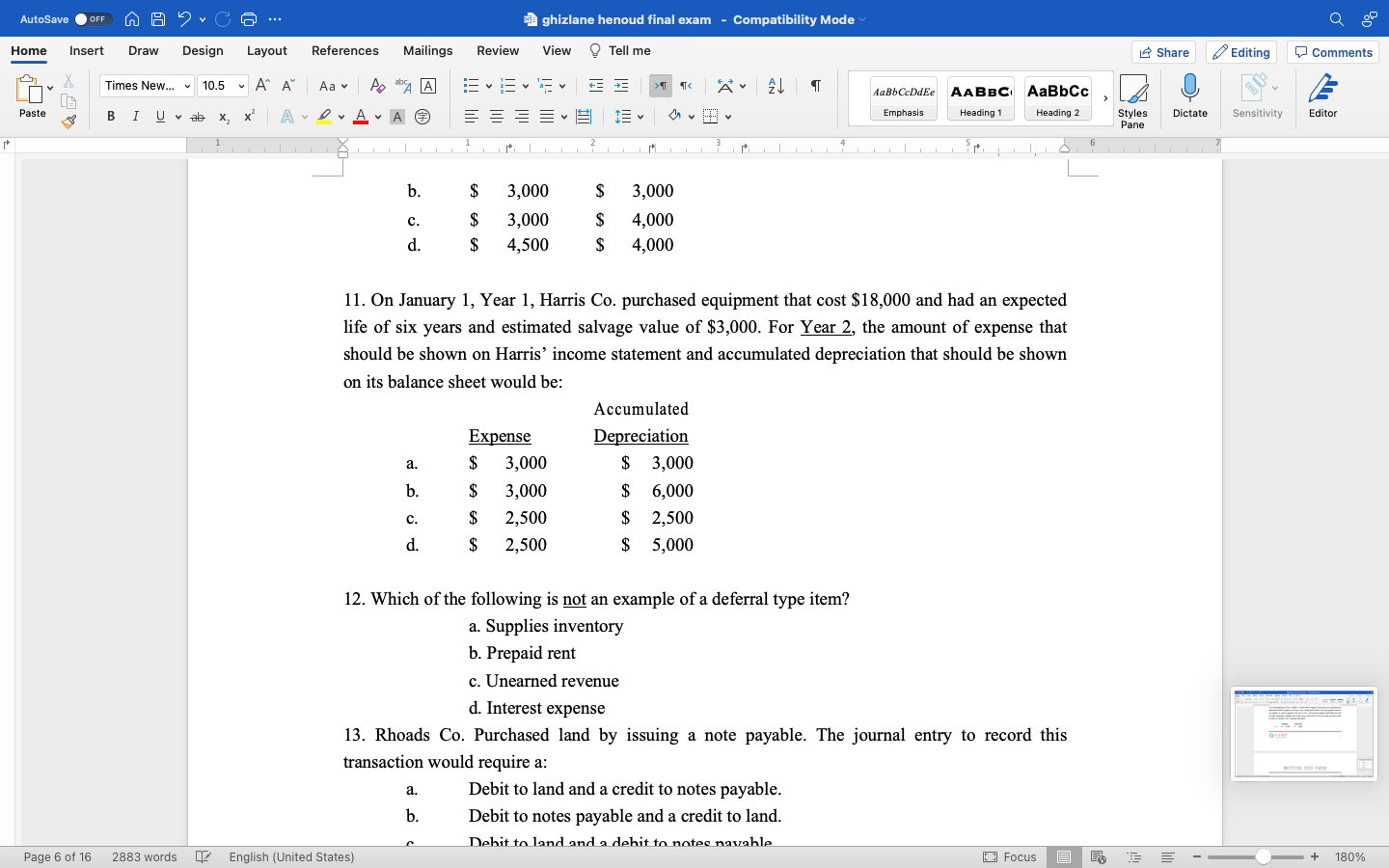Align text to the left
The width and height of the screenshot is (1389, 868).
[471, 117]
